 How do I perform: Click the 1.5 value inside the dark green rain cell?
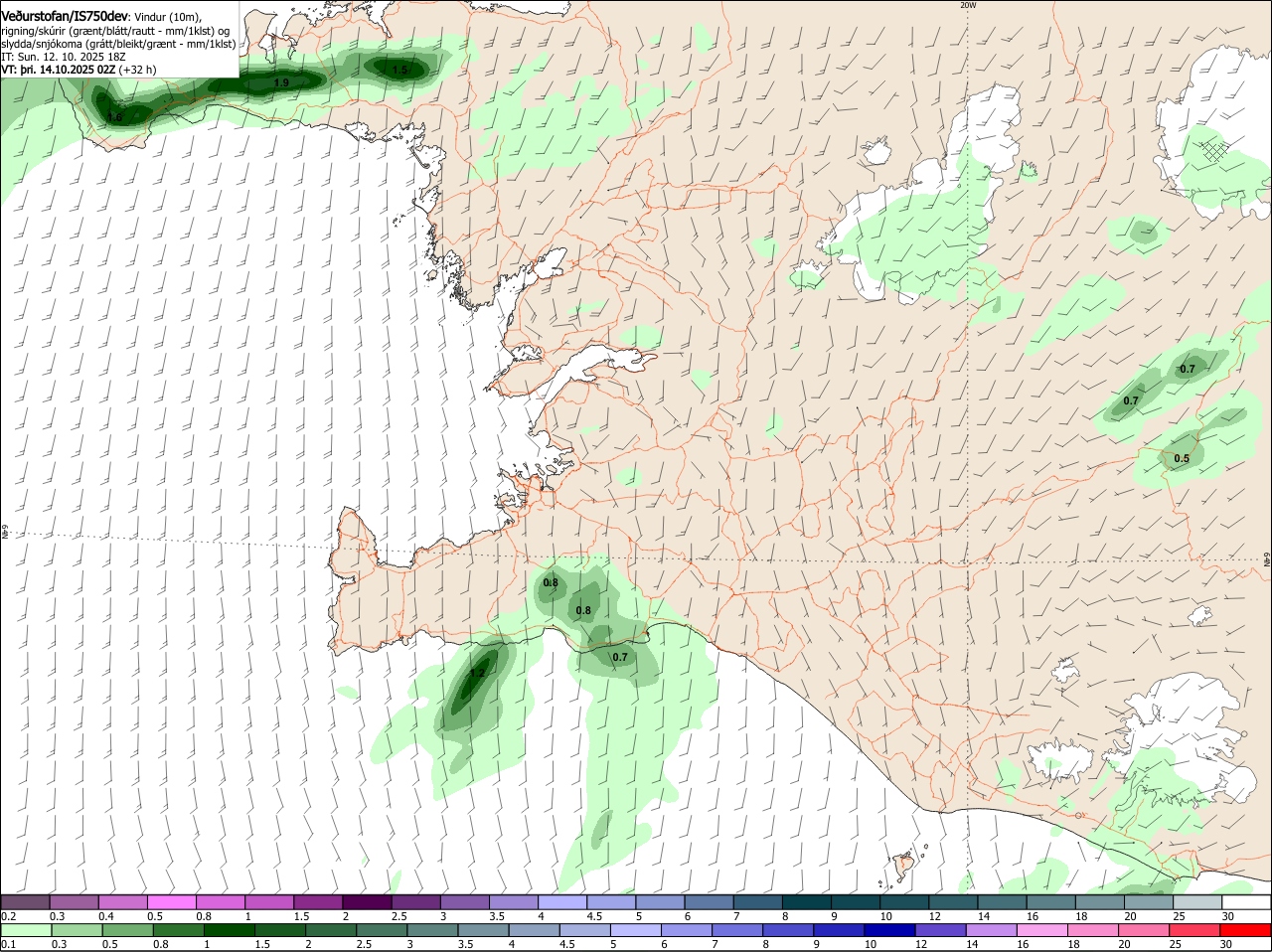399,70
